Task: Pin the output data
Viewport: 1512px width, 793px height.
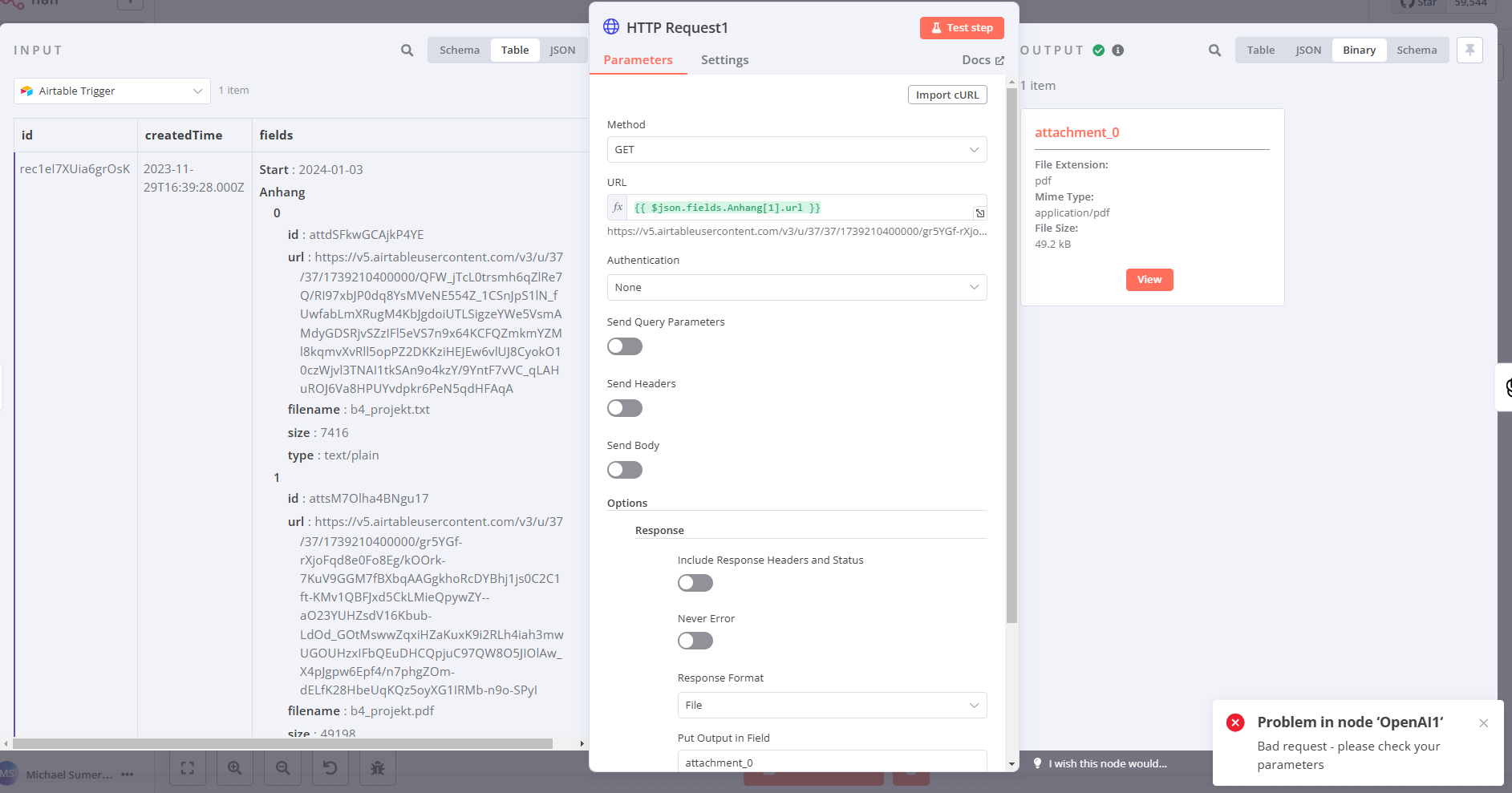Action: point(1469,50)
